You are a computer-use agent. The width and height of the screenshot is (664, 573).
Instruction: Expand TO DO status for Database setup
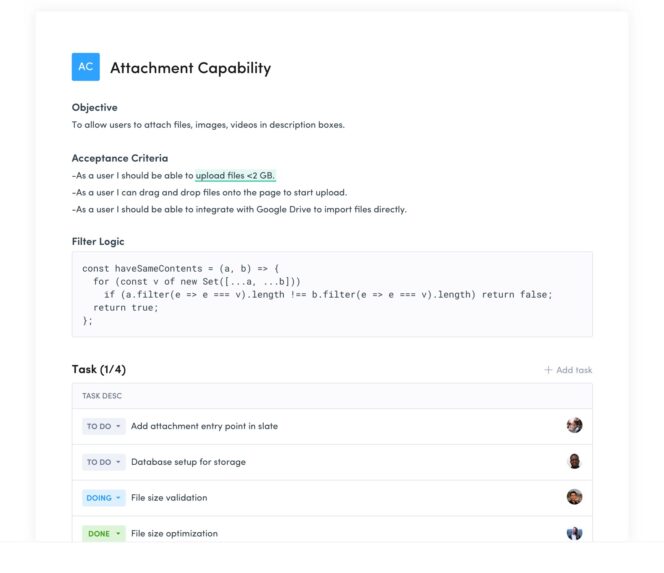pos(104,462)
